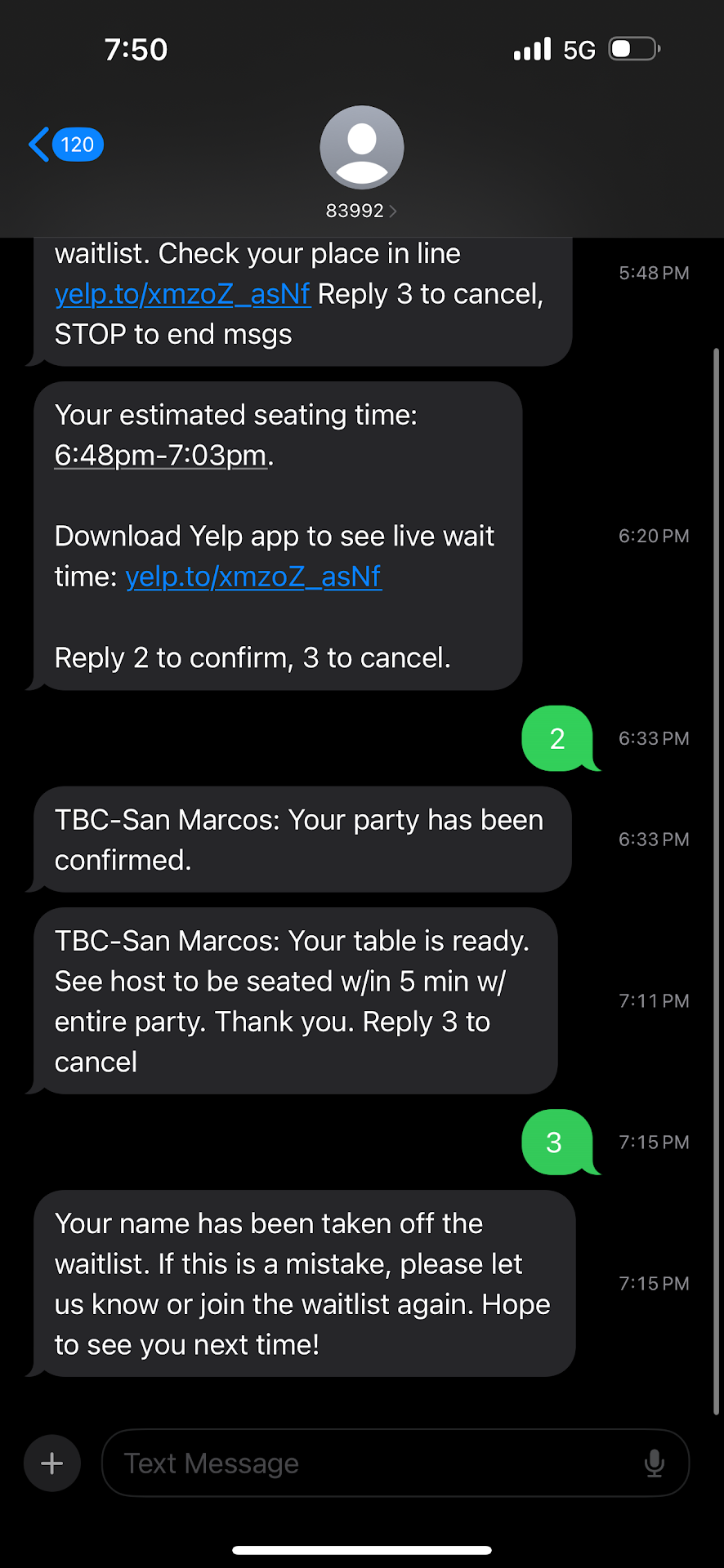The height and width of the screenshot is (1568, 724).
Task: Tap the 120 unread messages badge
Action: (78, 145)
